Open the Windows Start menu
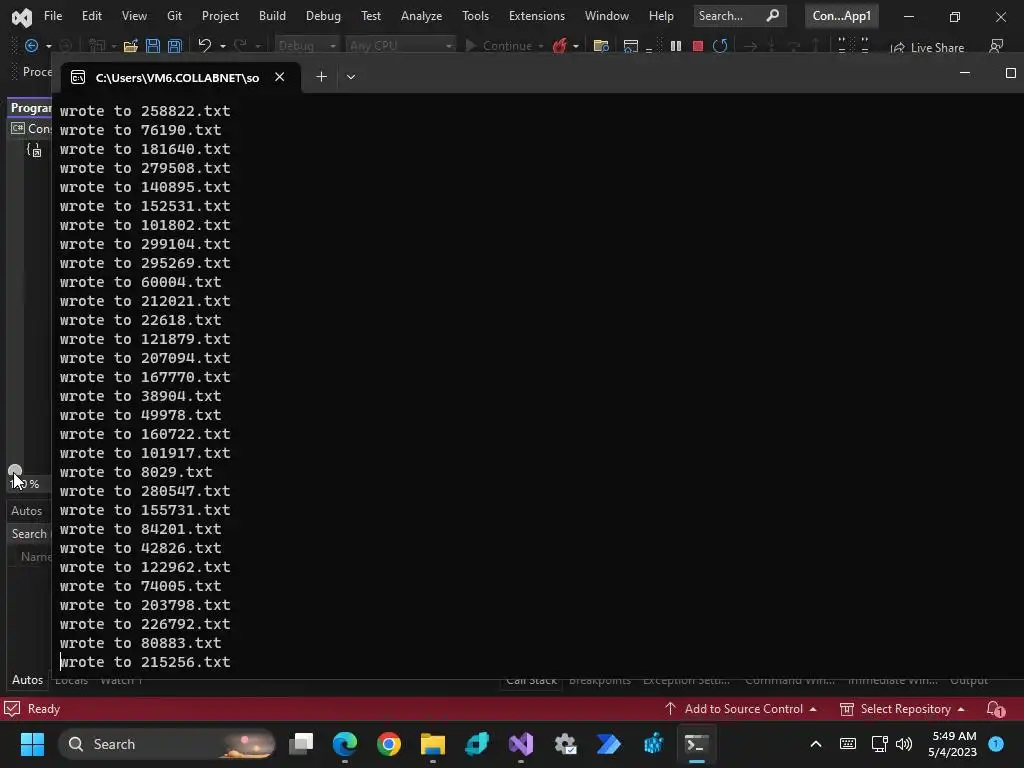This screenshot has height=768, width=1024. 32,744
